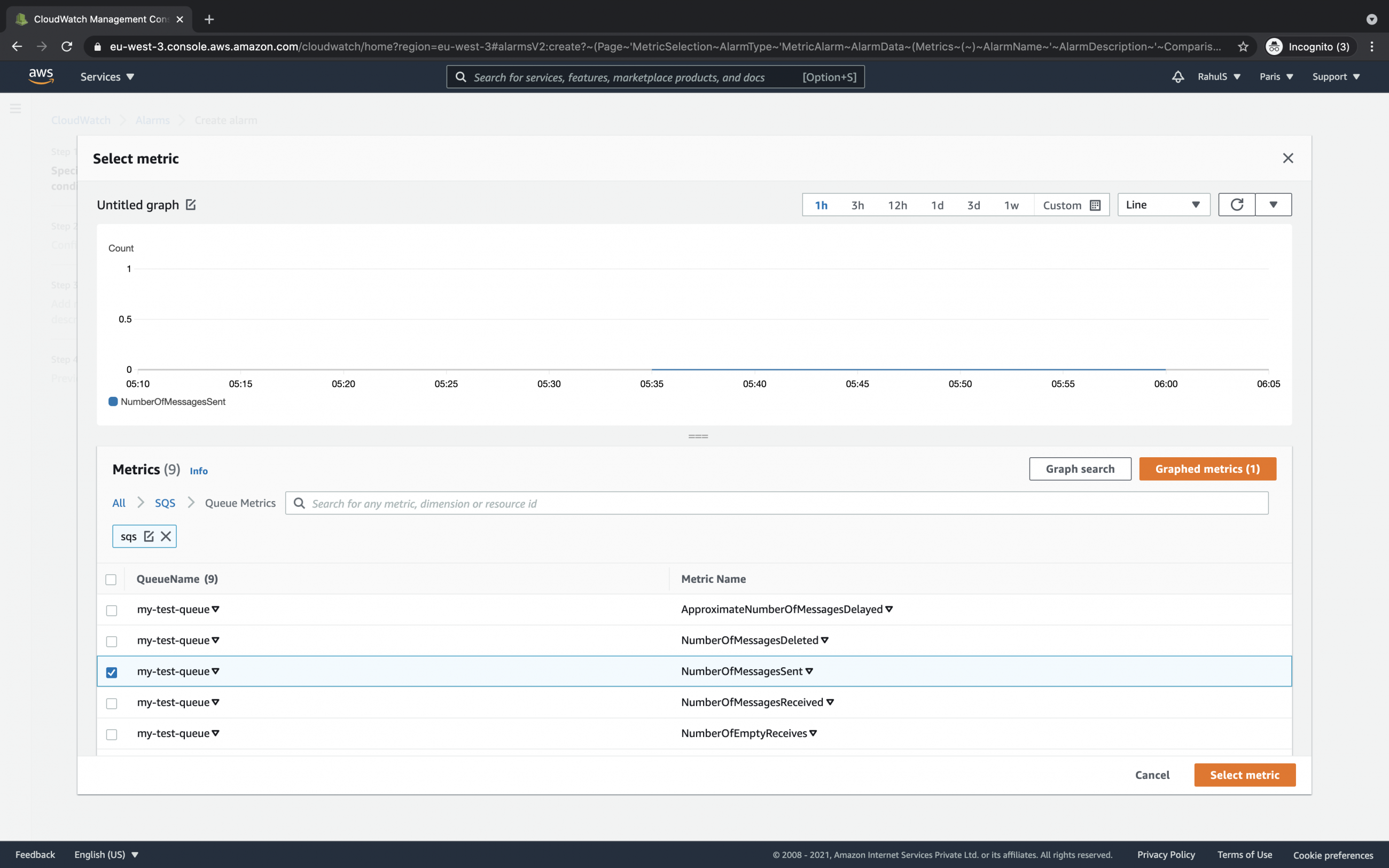Viewport: 1389px width, 868px height.
Task: Uncheck the NumberOfMessagesSent row checkbox
Action: tap(112, 672)
